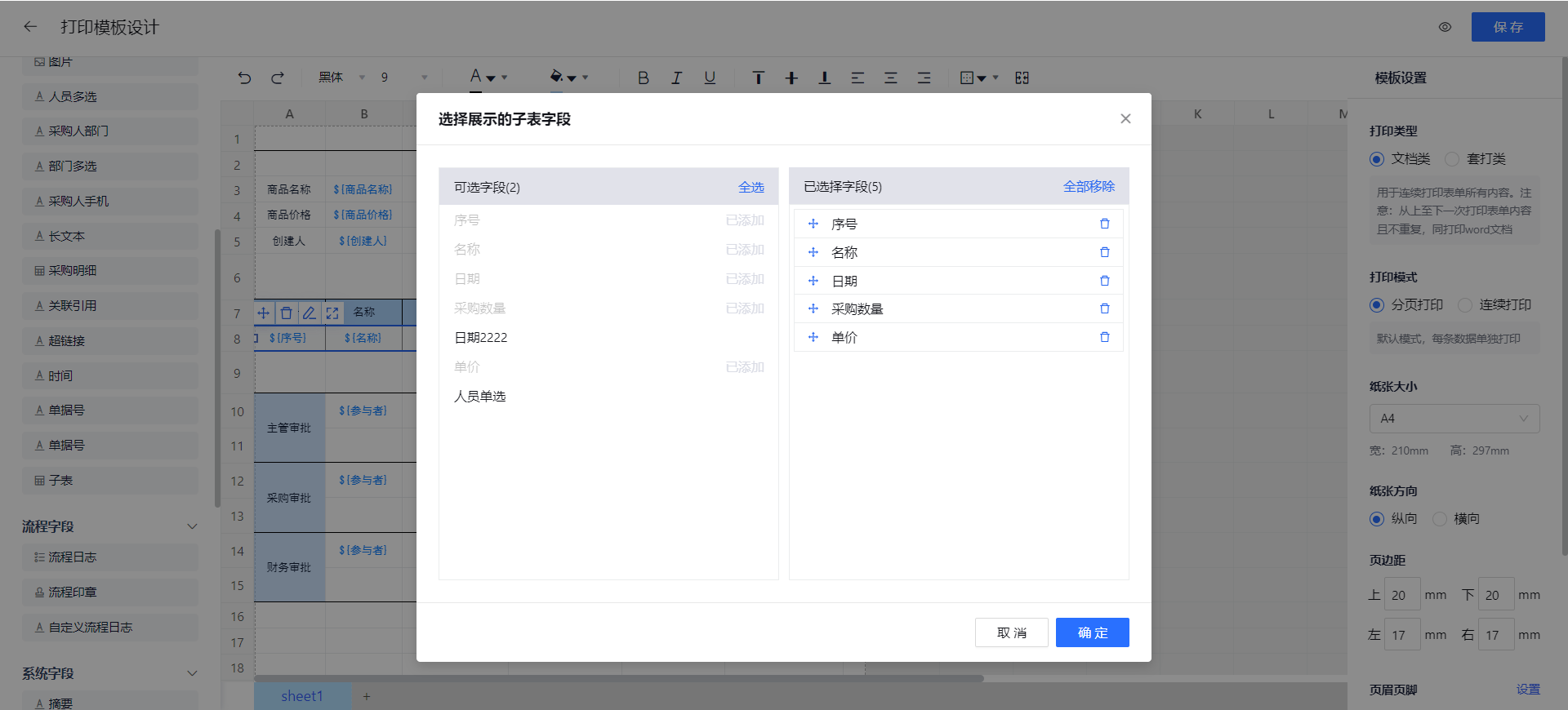
Task: Collapse 流程字段 section
Action: [192, 526]
